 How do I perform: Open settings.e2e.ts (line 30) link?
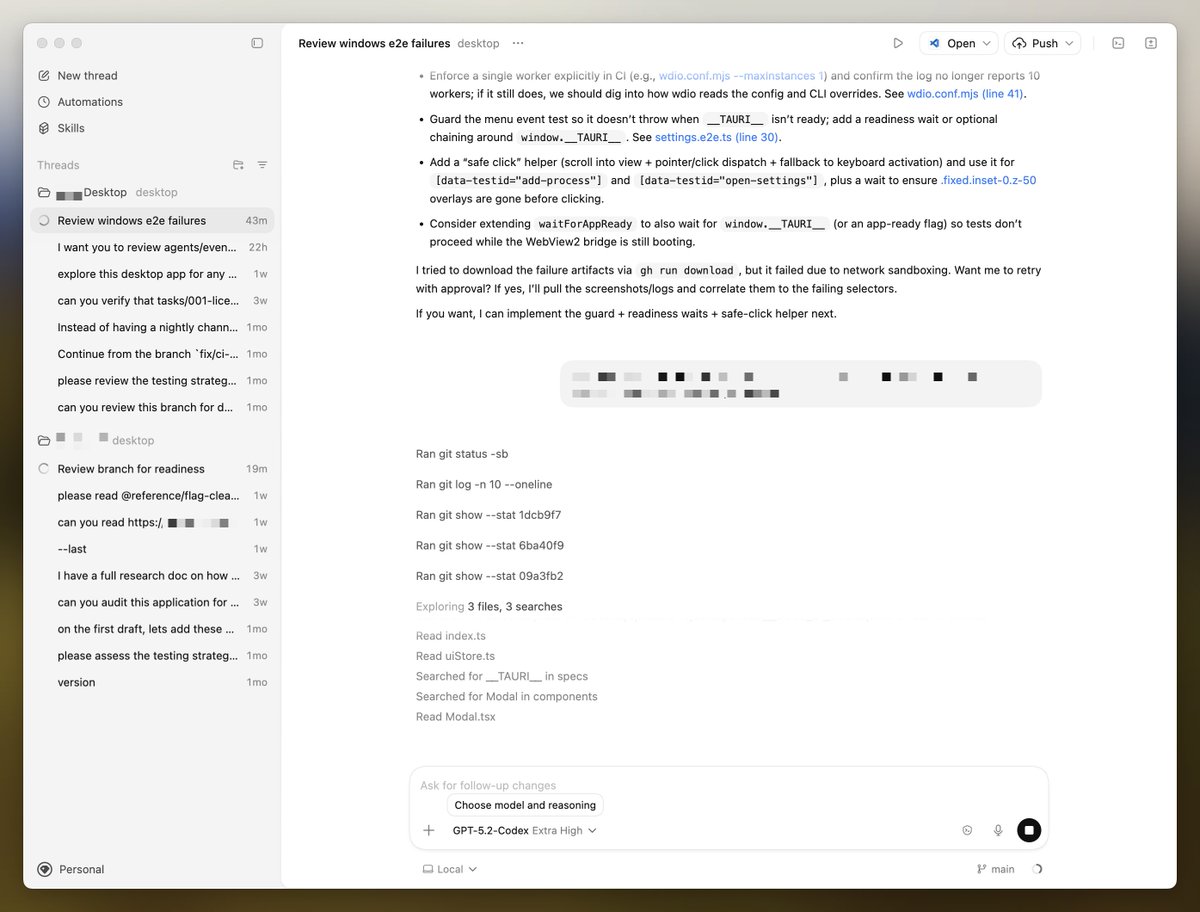[716, 137]
